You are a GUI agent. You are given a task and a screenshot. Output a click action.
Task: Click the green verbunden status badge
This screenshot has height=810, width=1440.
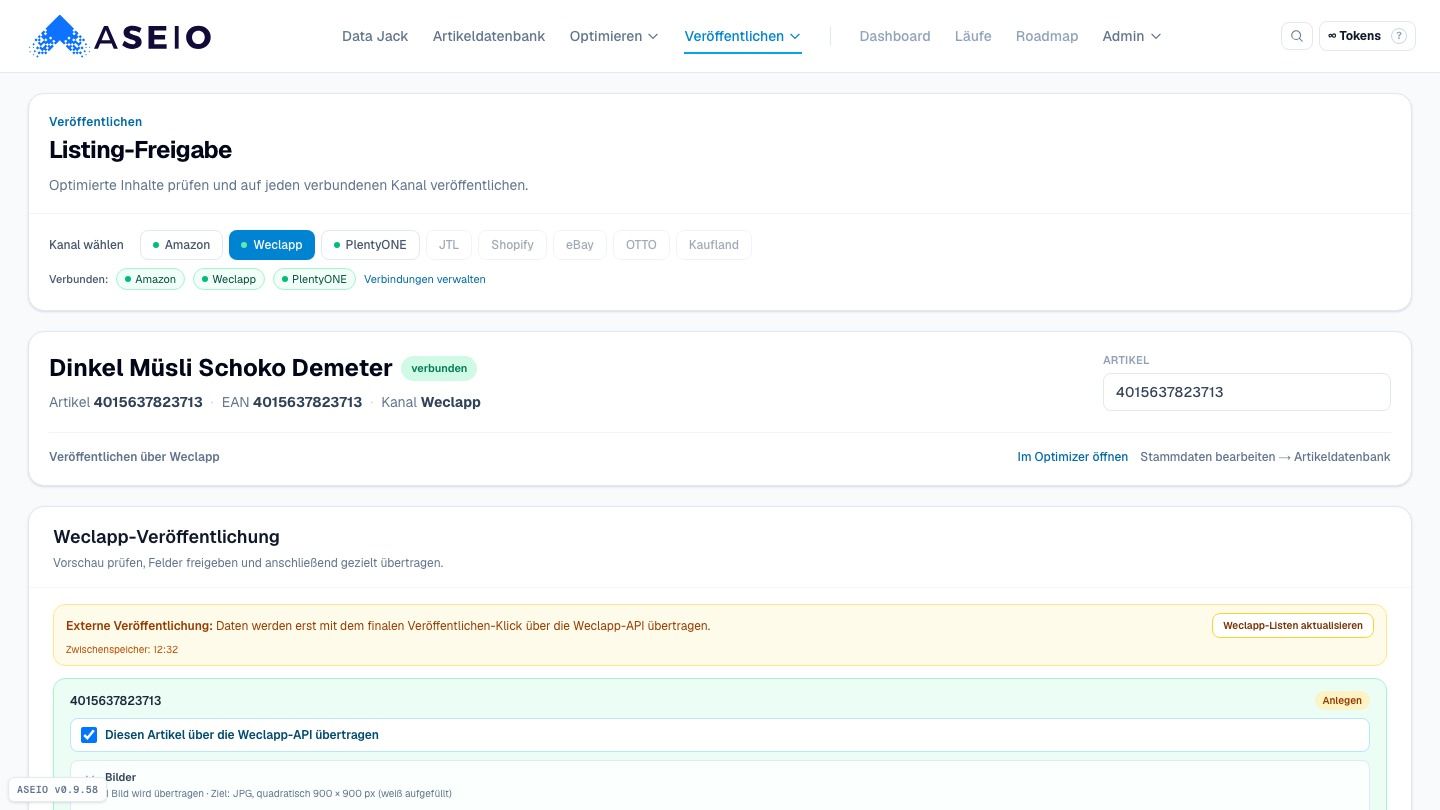click(439, 368)
